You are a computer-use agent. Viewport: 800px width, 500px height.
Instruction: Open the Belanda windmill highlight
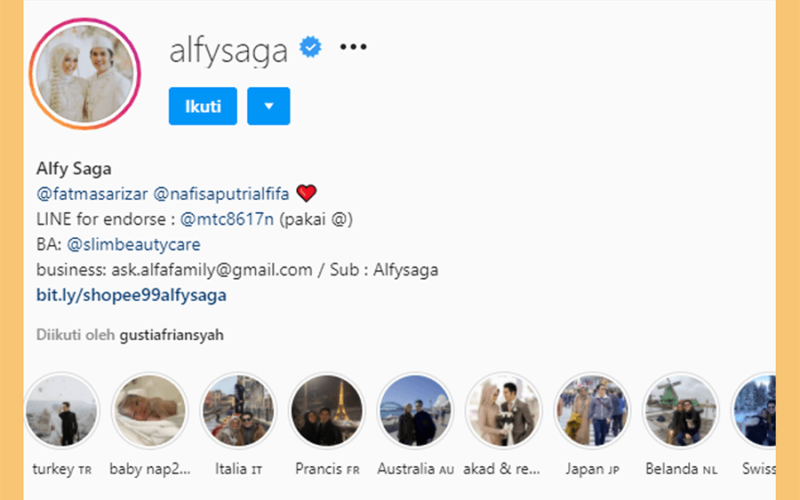(x=681, y=410)
